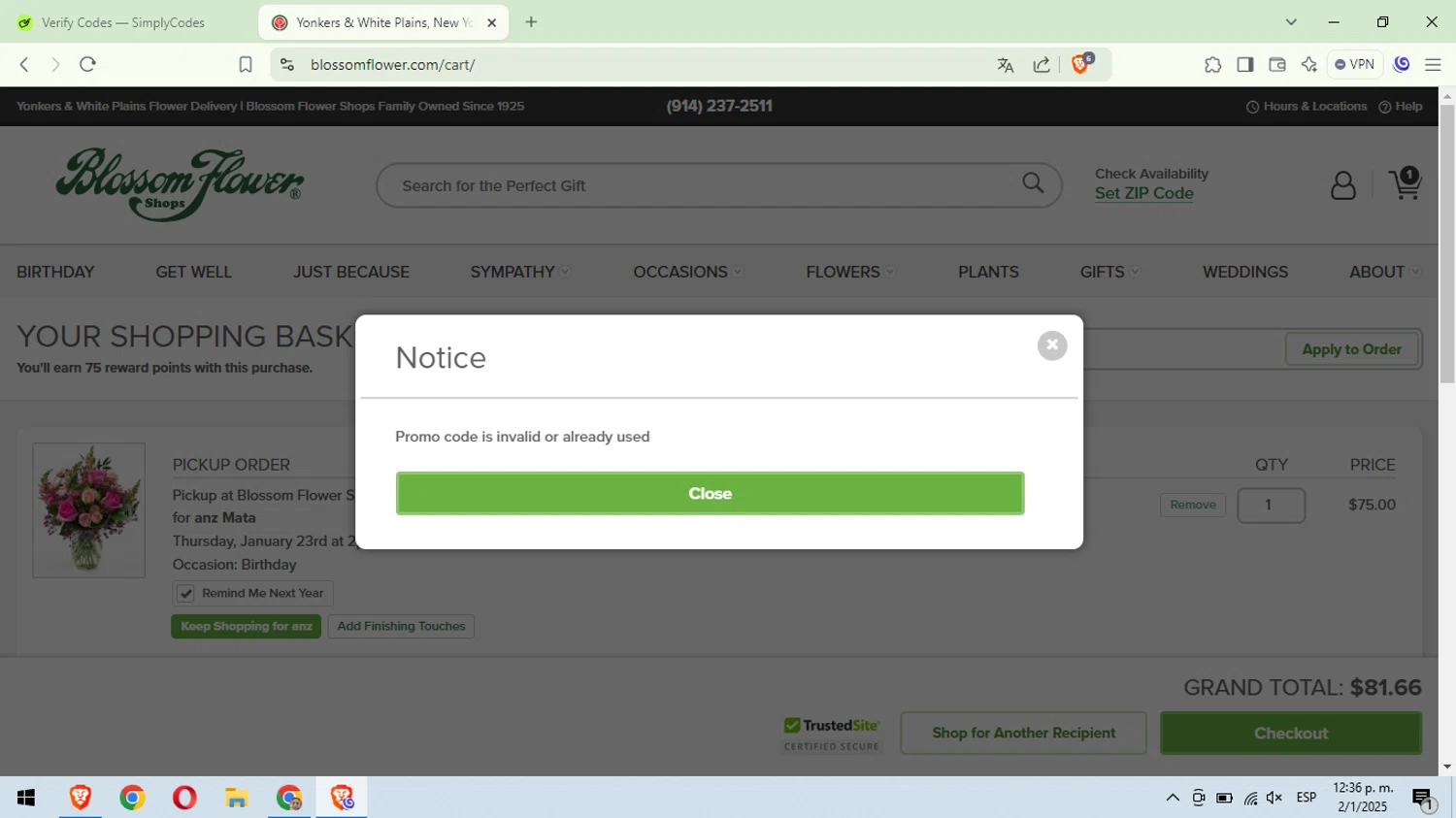1456x818 pixels.
Task: Close the Yonkers & White Plains tab
Action: point(491,22)
